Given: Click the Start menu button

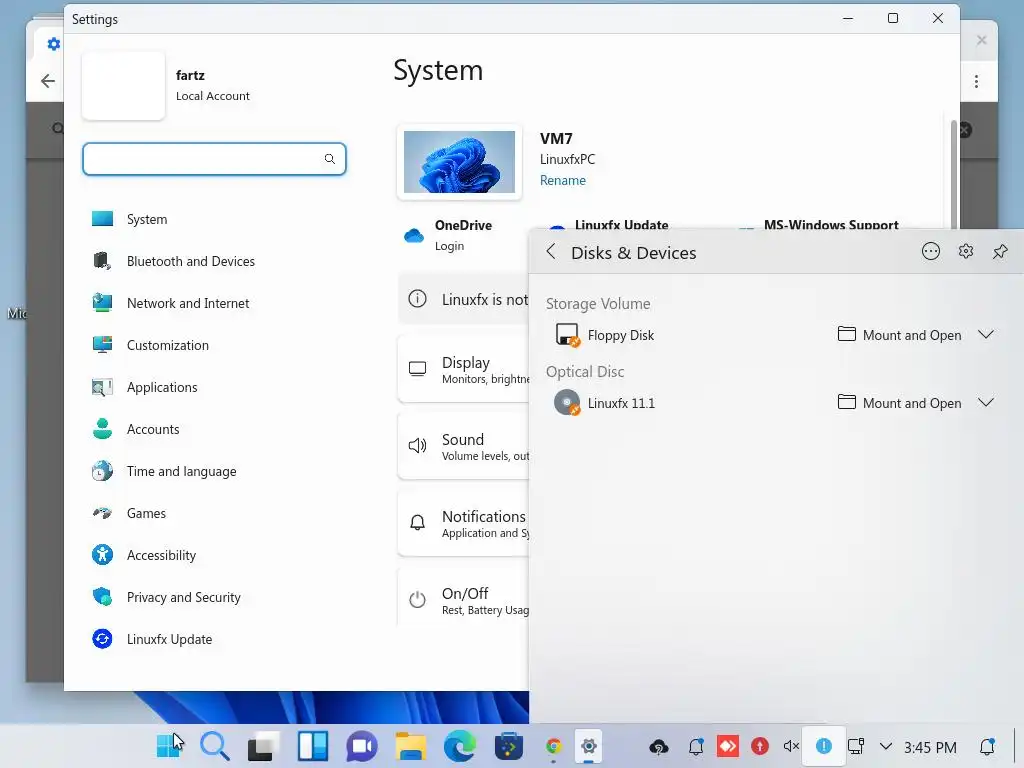Looking at the screenshot, I should pyautogui.click(x=170, y=746).
